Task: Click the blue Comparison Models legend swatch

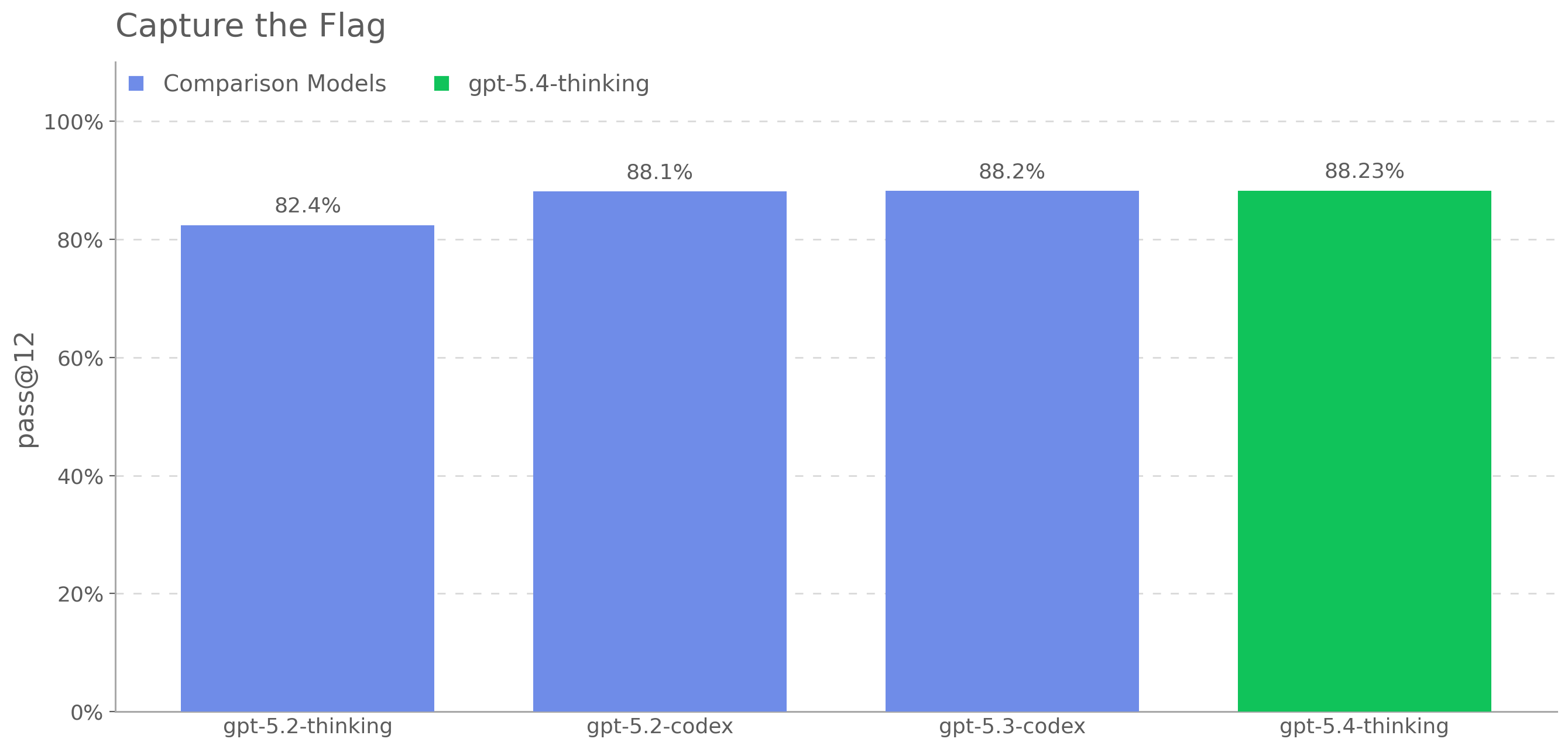Action: [136, 83]
